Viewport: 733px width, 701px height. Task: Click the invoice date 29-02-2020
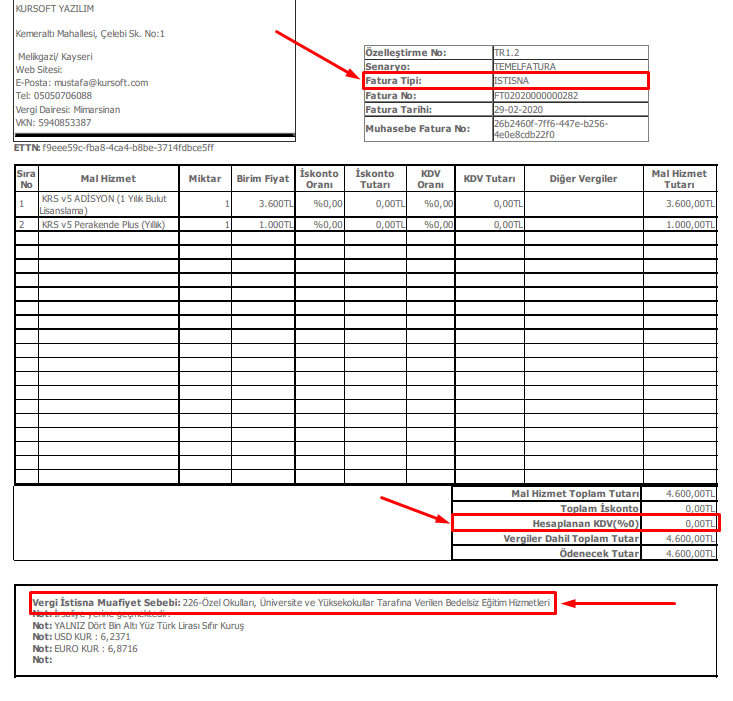(x=517, y=110)
